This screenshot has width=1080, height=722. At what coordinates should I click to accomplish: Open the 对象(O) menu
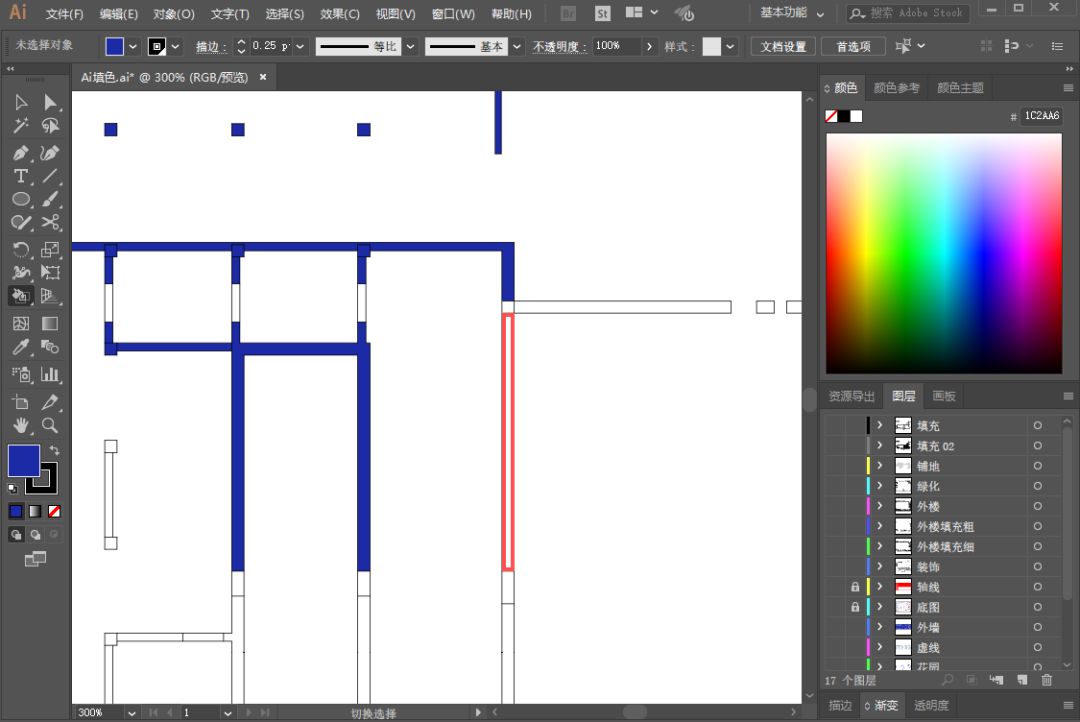coord(174,14)
